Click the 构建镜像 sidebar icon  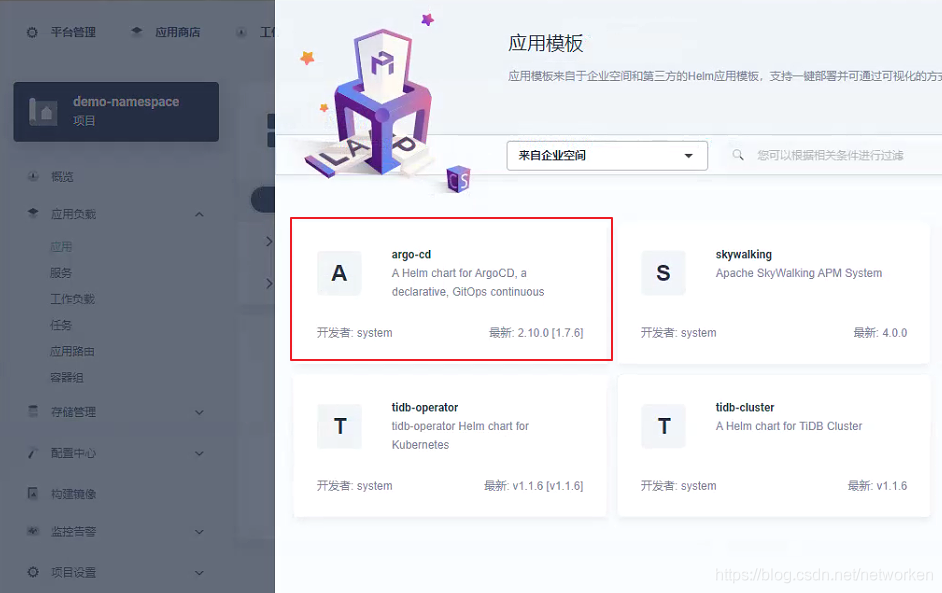tap(33, 493)
